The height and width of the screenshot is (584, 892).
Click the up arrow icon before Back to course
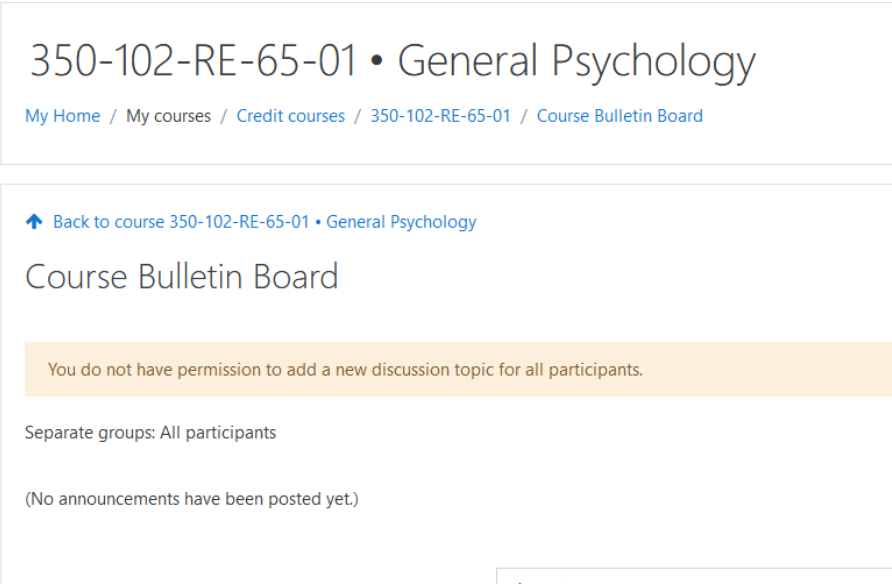tap(34, 222)
